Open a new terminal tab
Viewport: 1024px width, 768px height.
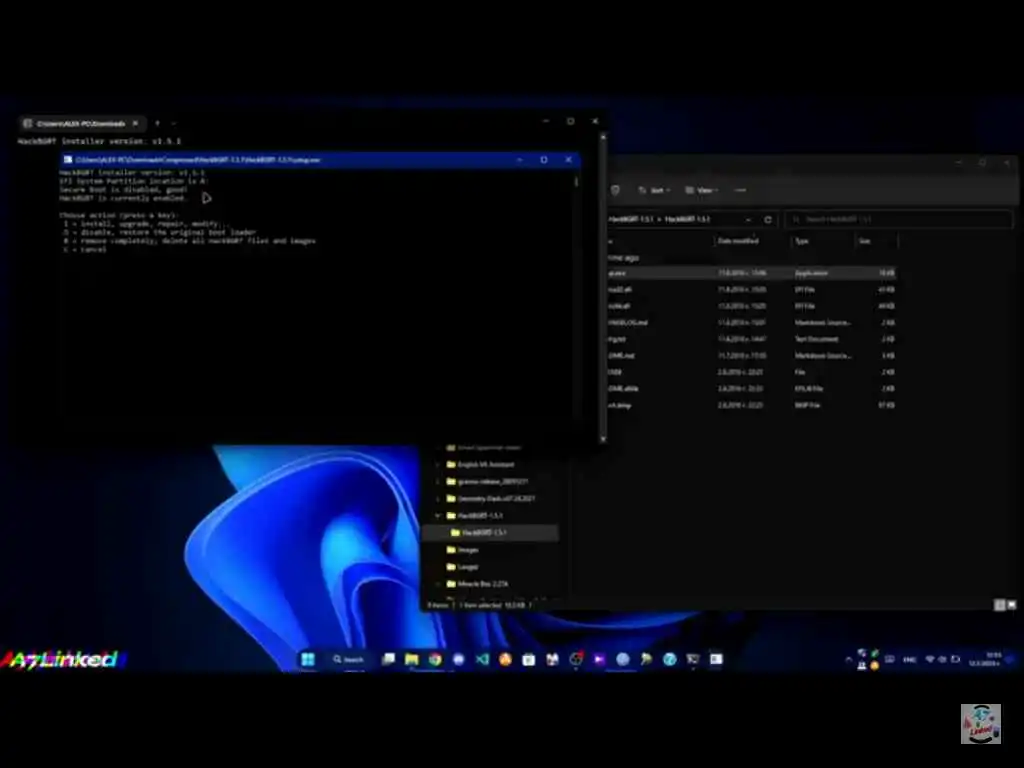tap(157, 123)
